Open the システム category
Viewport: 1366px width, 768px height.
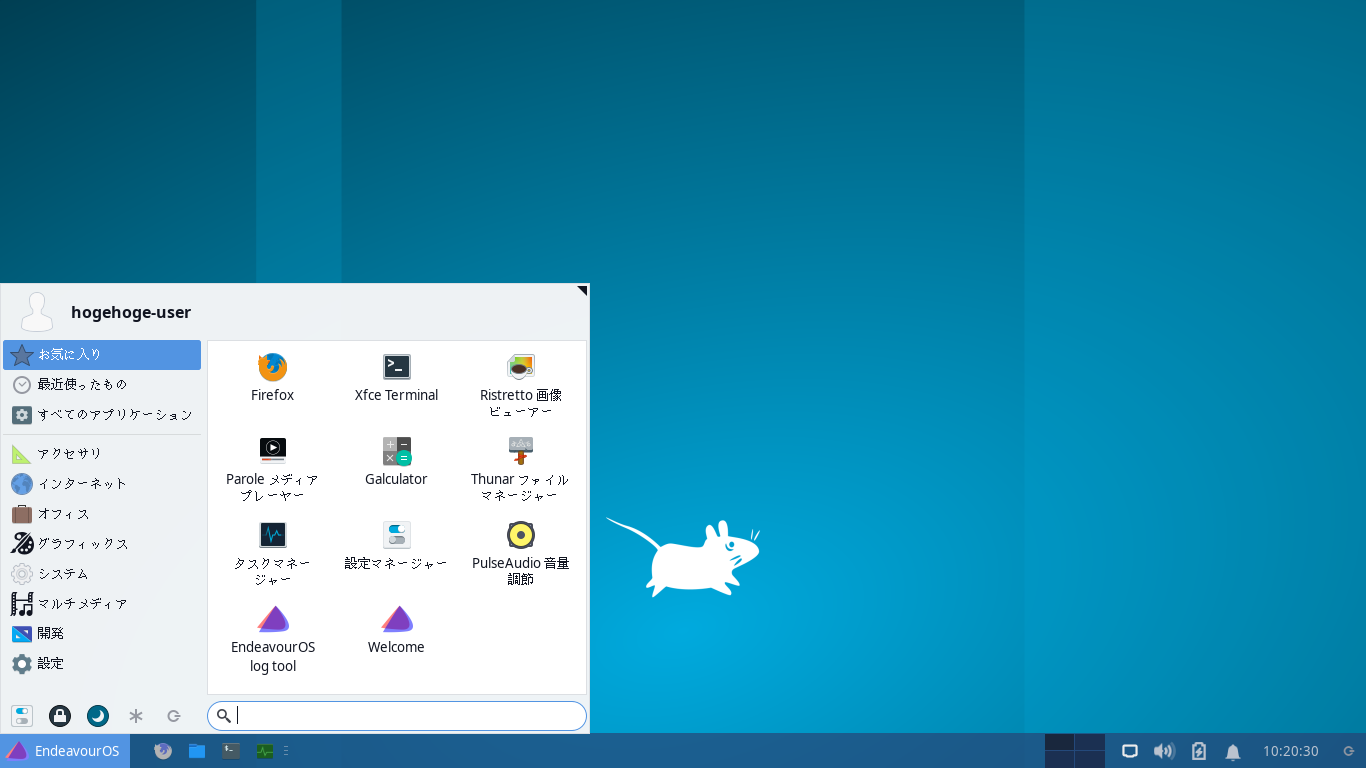(102, 574)
